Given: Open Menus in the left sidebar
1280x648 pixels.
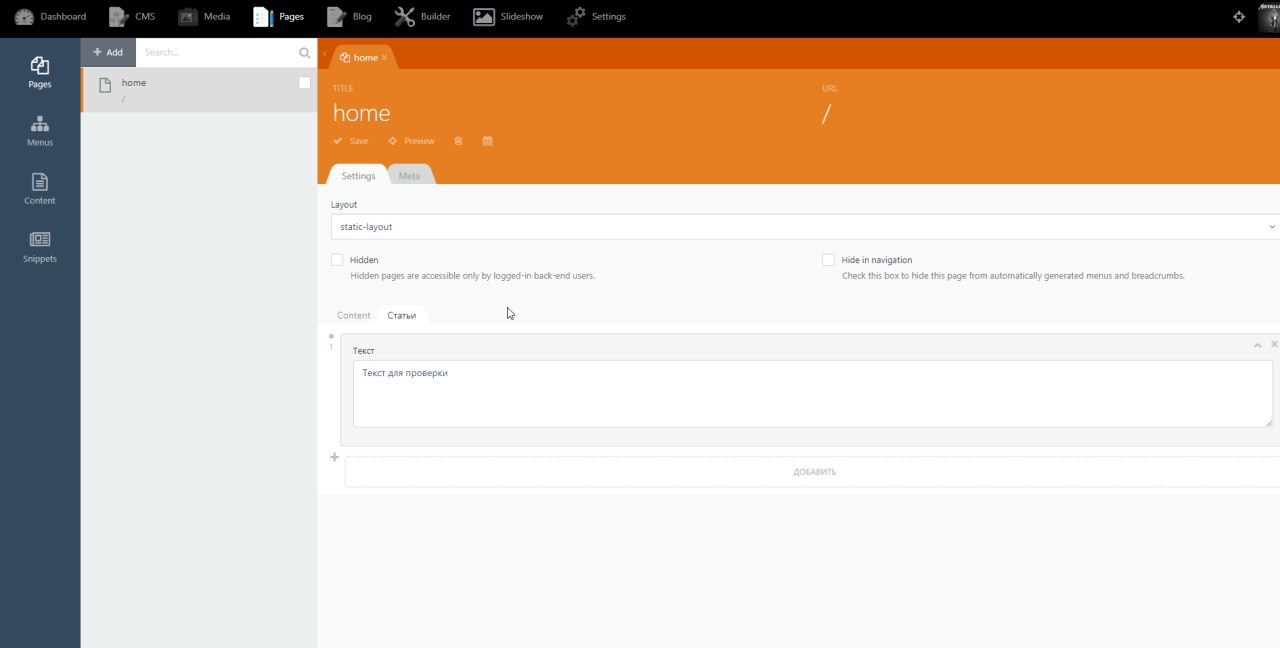Looking at the screenshot, I should coord(40,131).
